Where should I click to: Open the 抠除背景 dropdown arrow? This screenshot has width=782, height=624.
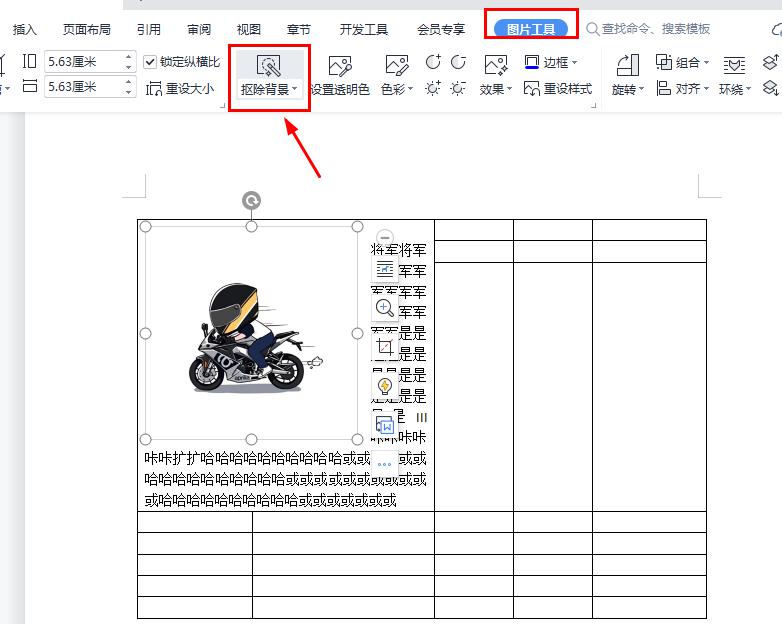point(295,89)
